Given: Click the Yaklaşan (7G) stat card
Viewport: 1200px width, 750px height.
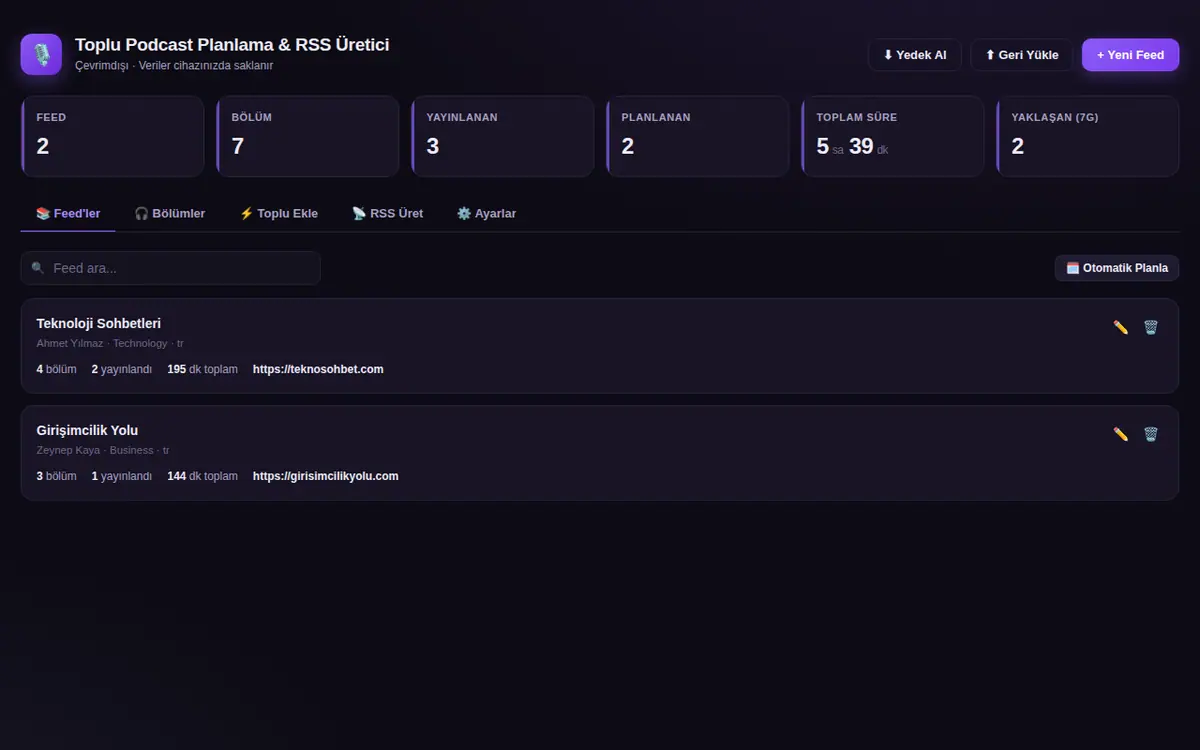Looking at the screenshot, I should coord(1087,136).
